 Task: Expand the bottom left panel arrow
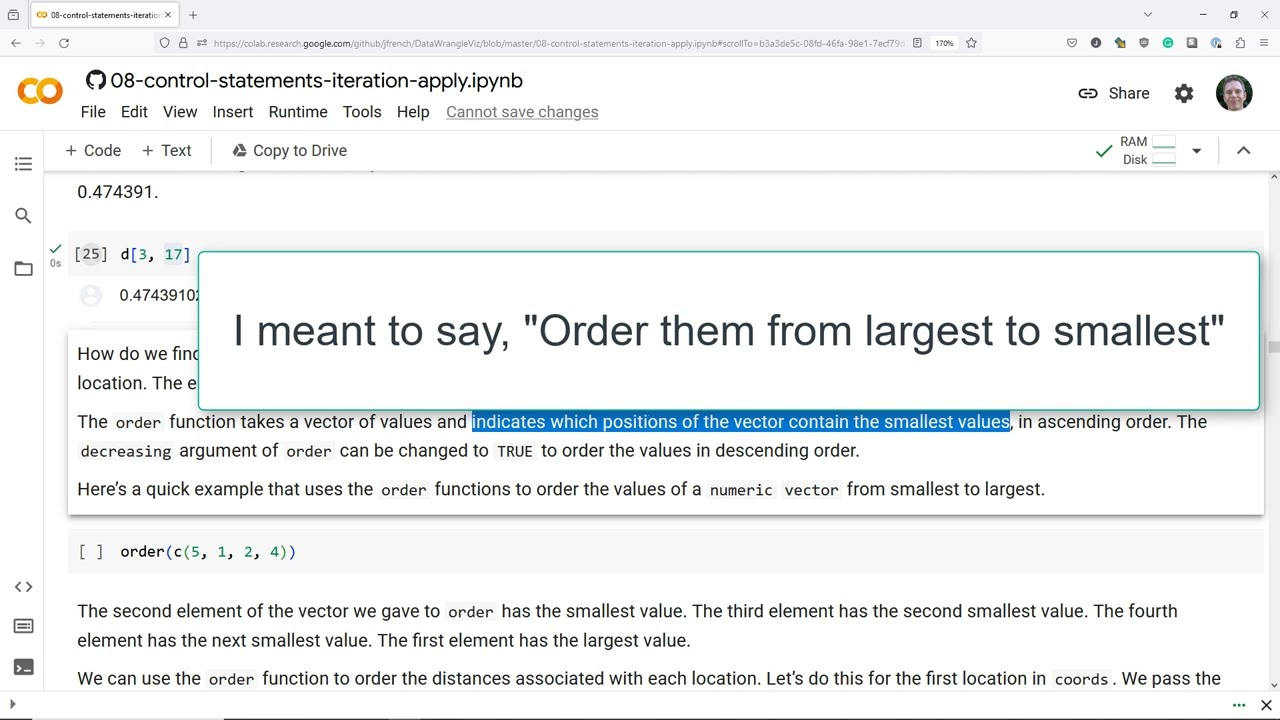pyautogui.click(x=12, y=705)
